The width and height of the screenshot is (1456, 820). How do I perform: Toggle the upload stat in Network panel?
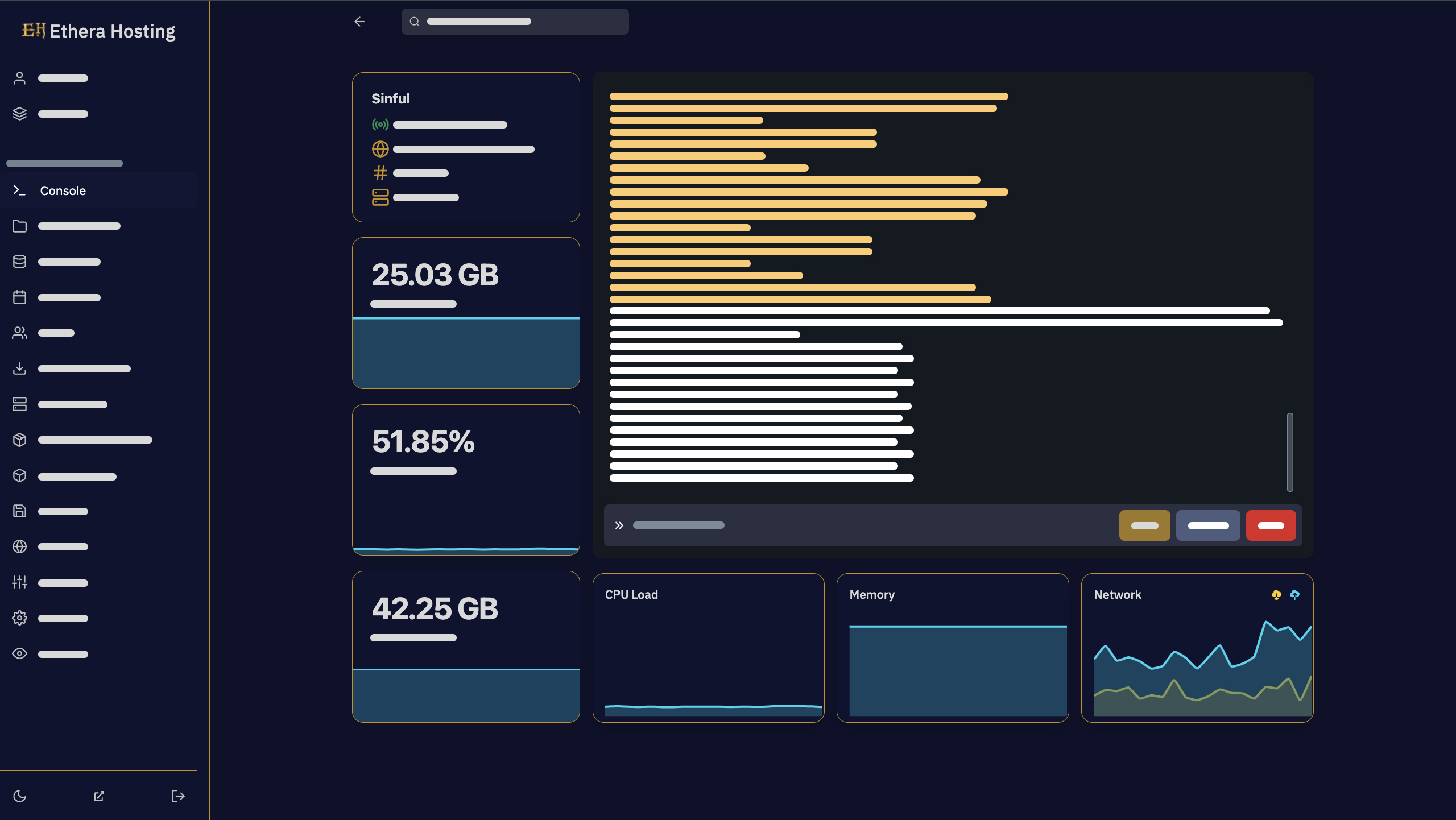(1294, 595)
